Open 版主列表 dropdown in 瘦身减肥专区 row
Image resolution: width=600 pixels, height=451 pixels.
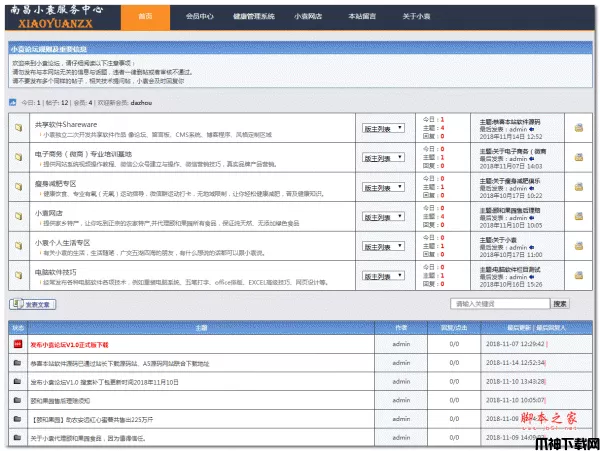tap(383, 187)
